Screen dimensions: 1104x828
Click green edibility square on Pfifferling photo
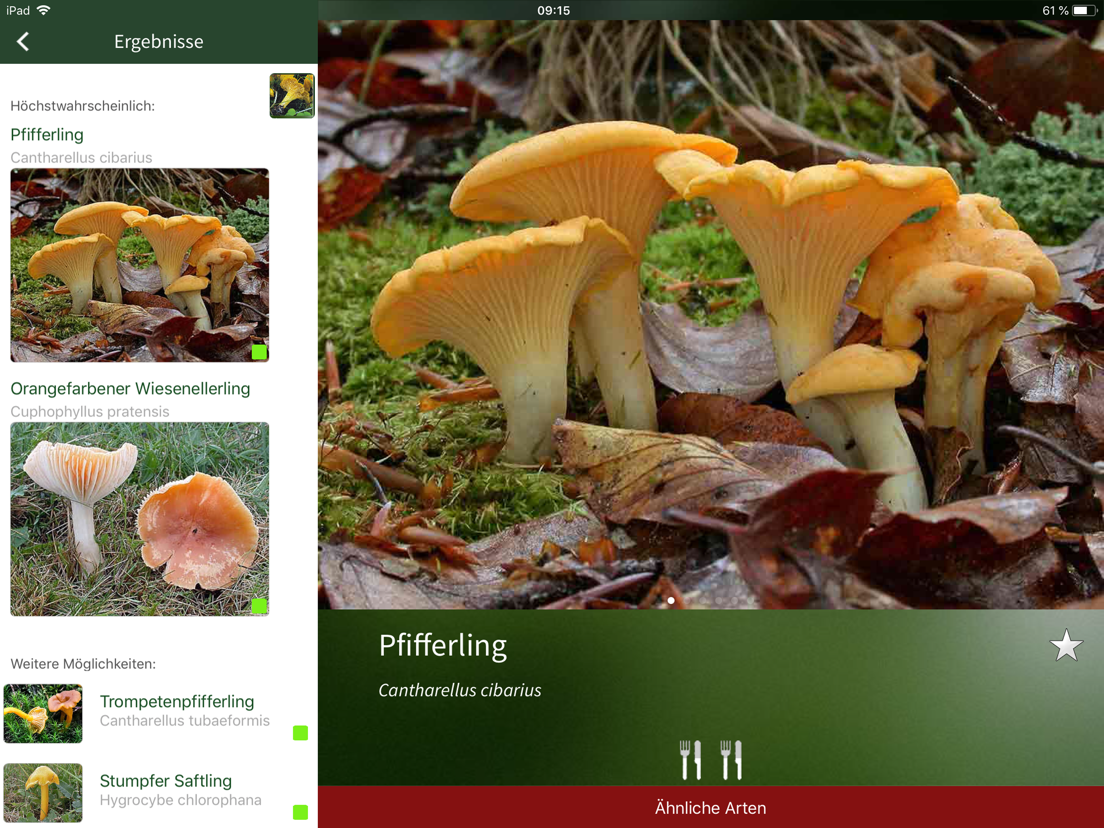click(259, 352)
